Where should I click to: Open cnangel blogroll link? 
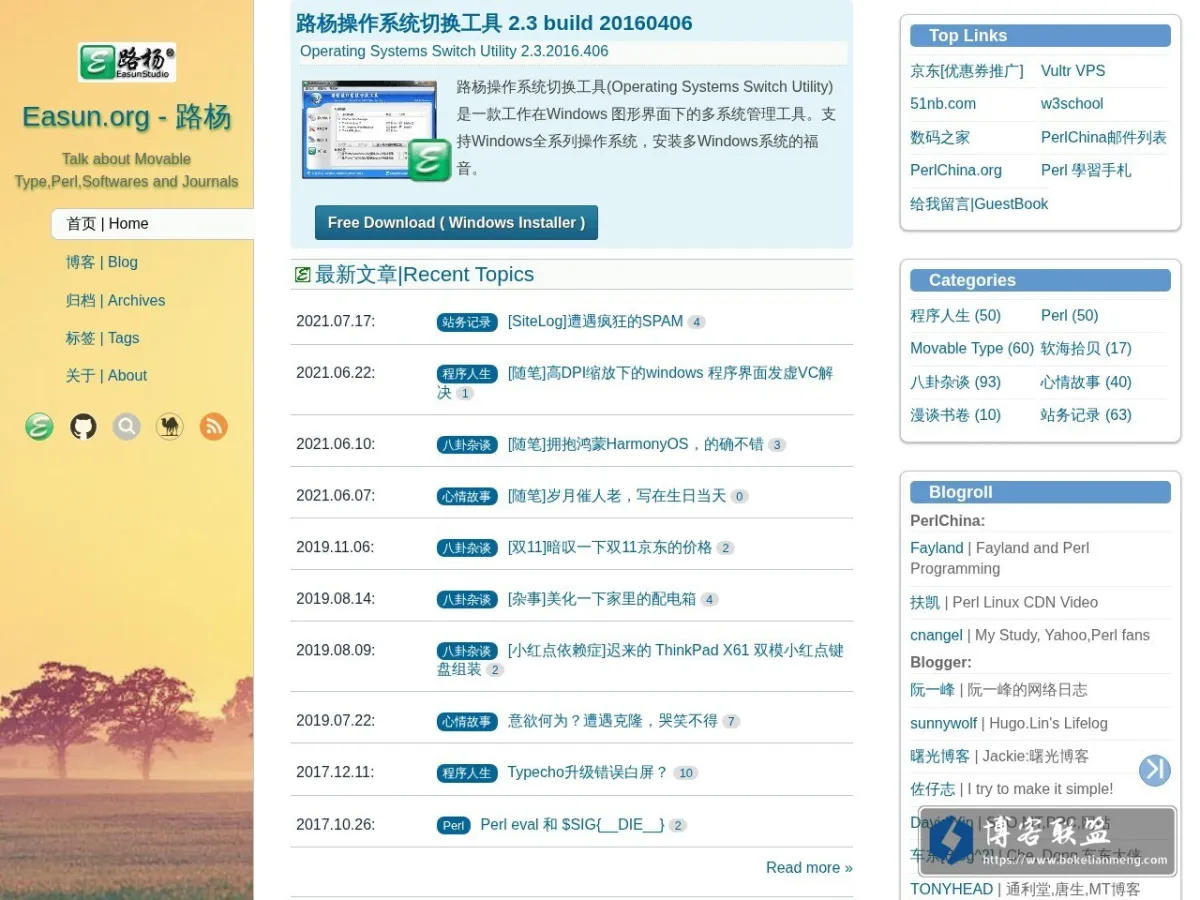936,635
